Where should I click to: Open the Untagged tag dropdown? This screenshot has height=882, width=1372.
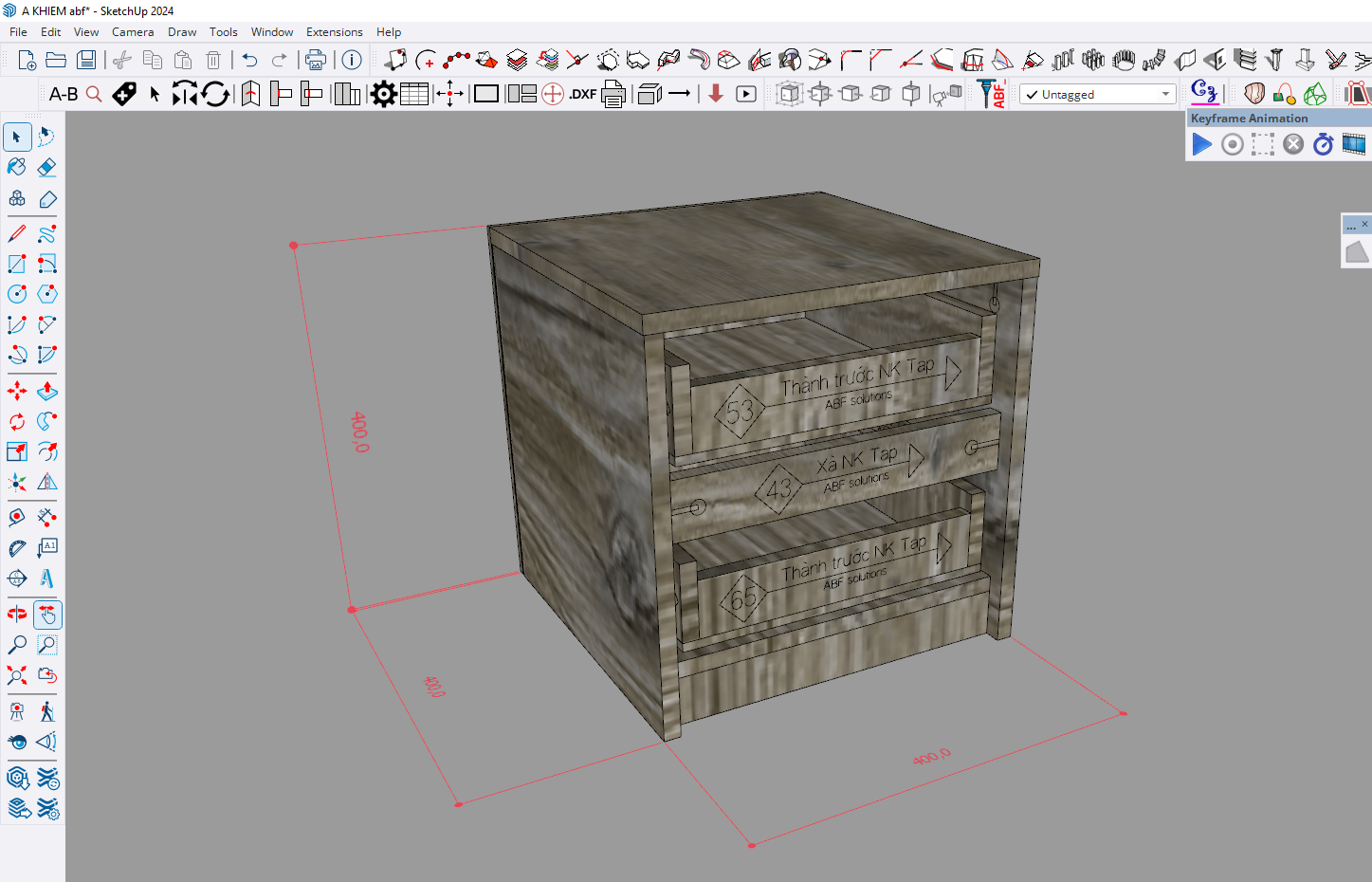(1097, 95)
